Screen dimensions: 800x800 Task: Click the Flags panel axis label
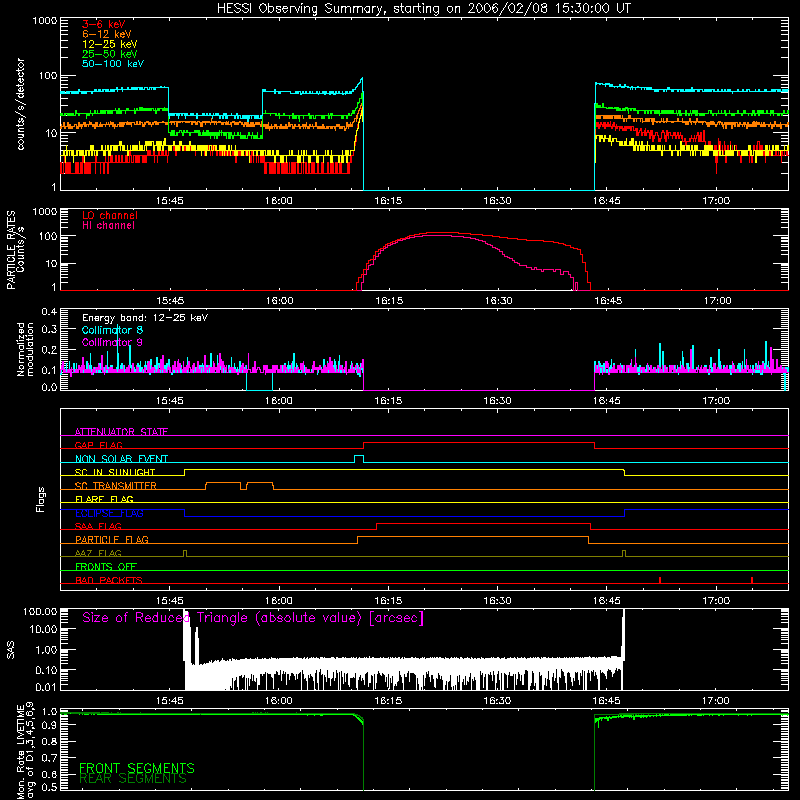coord(41,499)
